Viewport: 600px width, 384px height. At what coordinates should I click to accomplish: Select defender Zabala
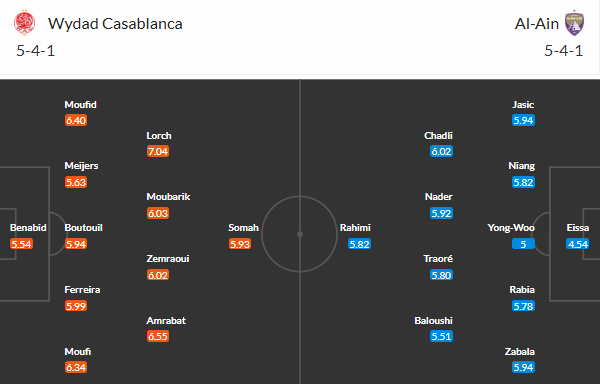point(519,351)
